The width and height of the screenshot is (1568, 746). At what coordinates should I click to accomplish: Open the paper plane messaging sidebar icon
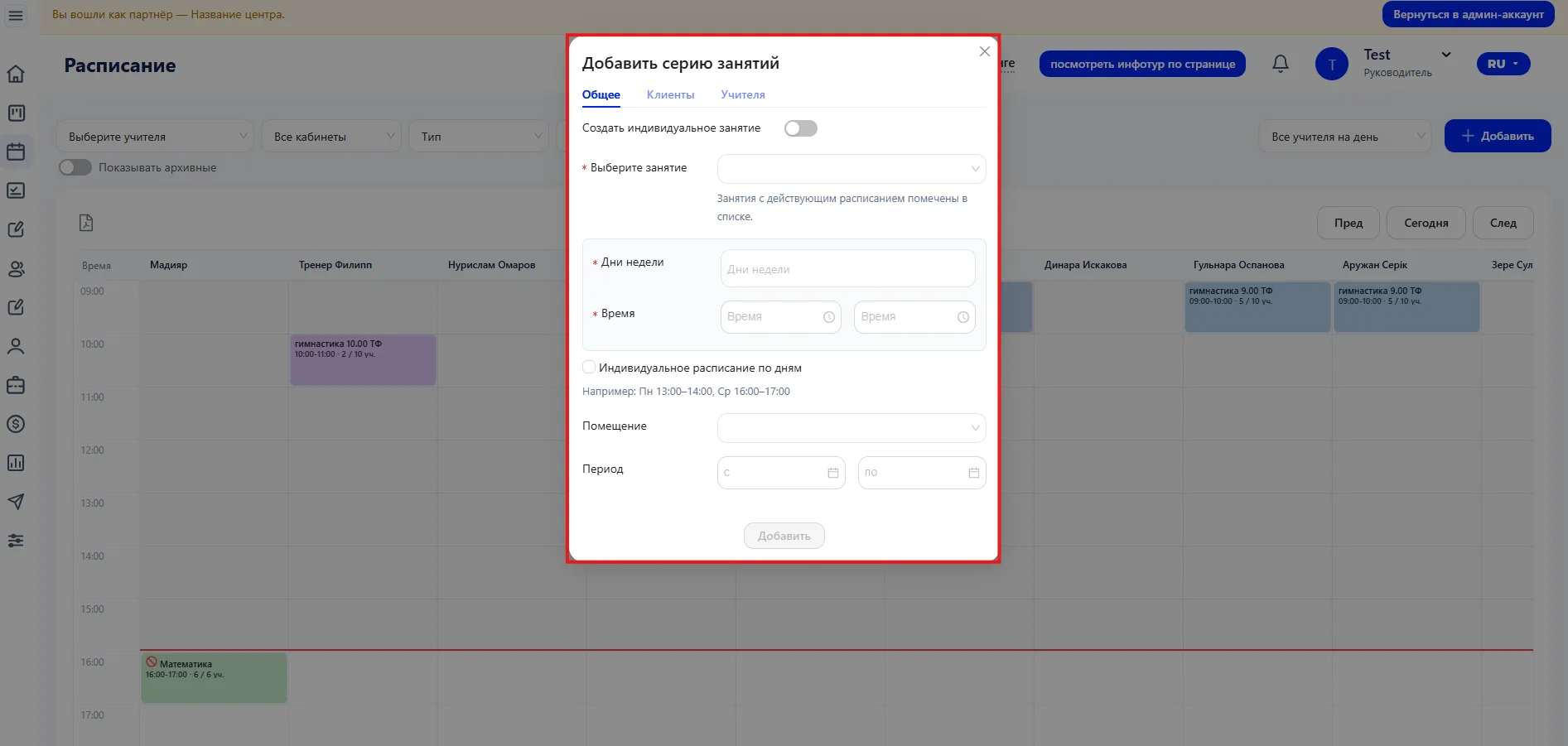click(16, 502)
